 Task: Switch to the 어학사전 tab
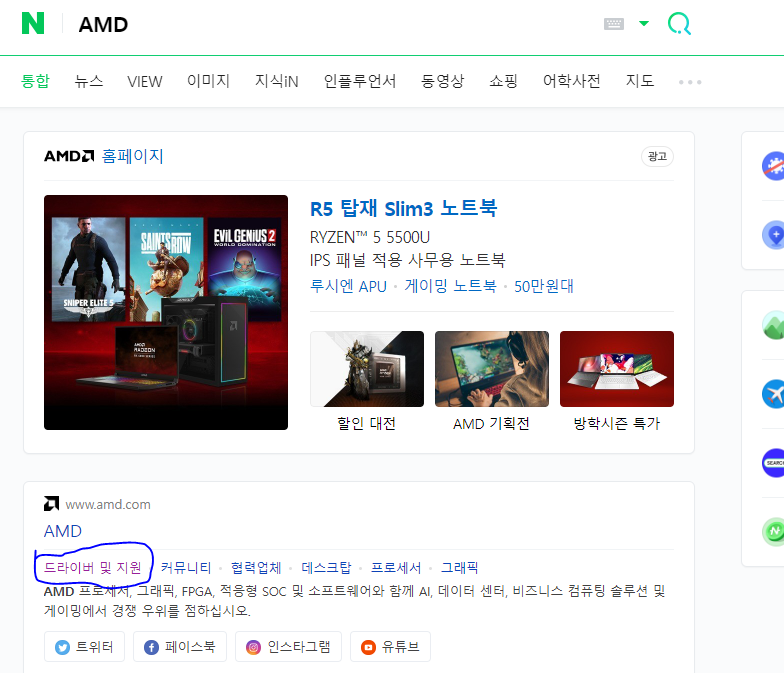click(x=572, y=81)
